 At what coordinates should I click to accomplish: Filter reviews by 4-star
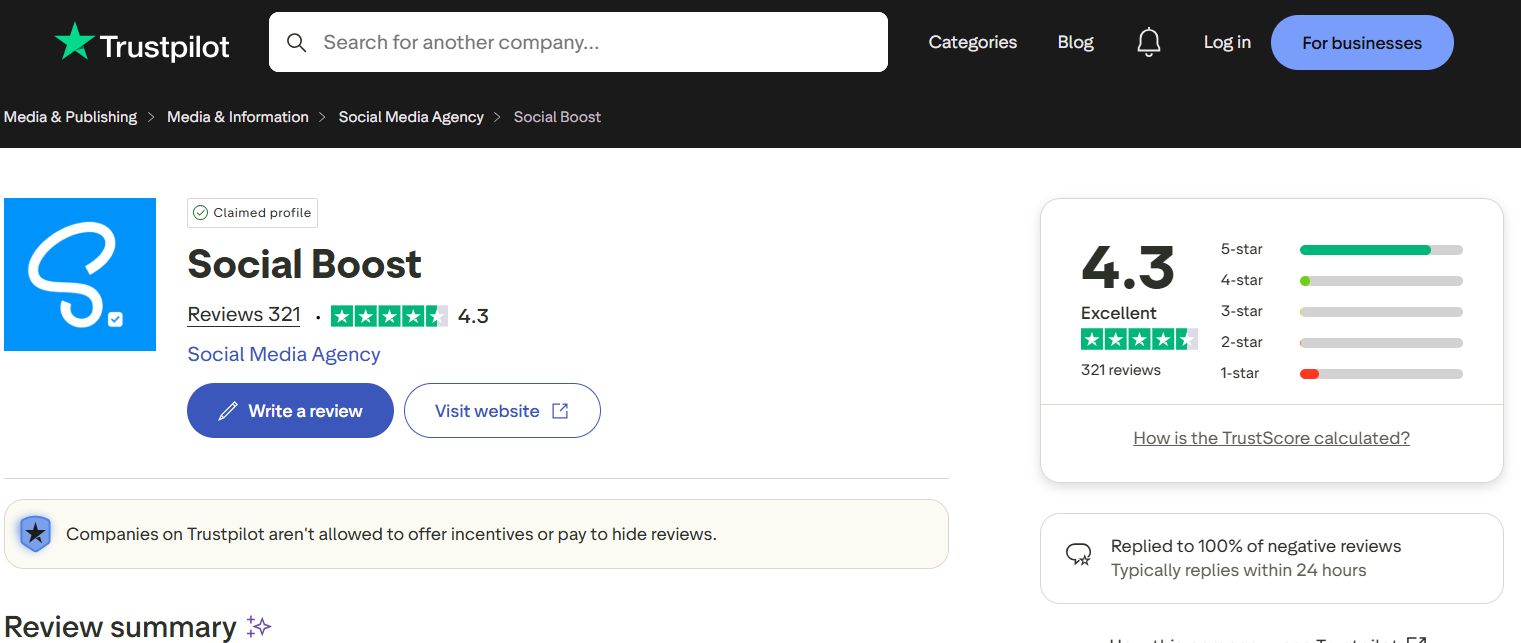[1341, 280]
